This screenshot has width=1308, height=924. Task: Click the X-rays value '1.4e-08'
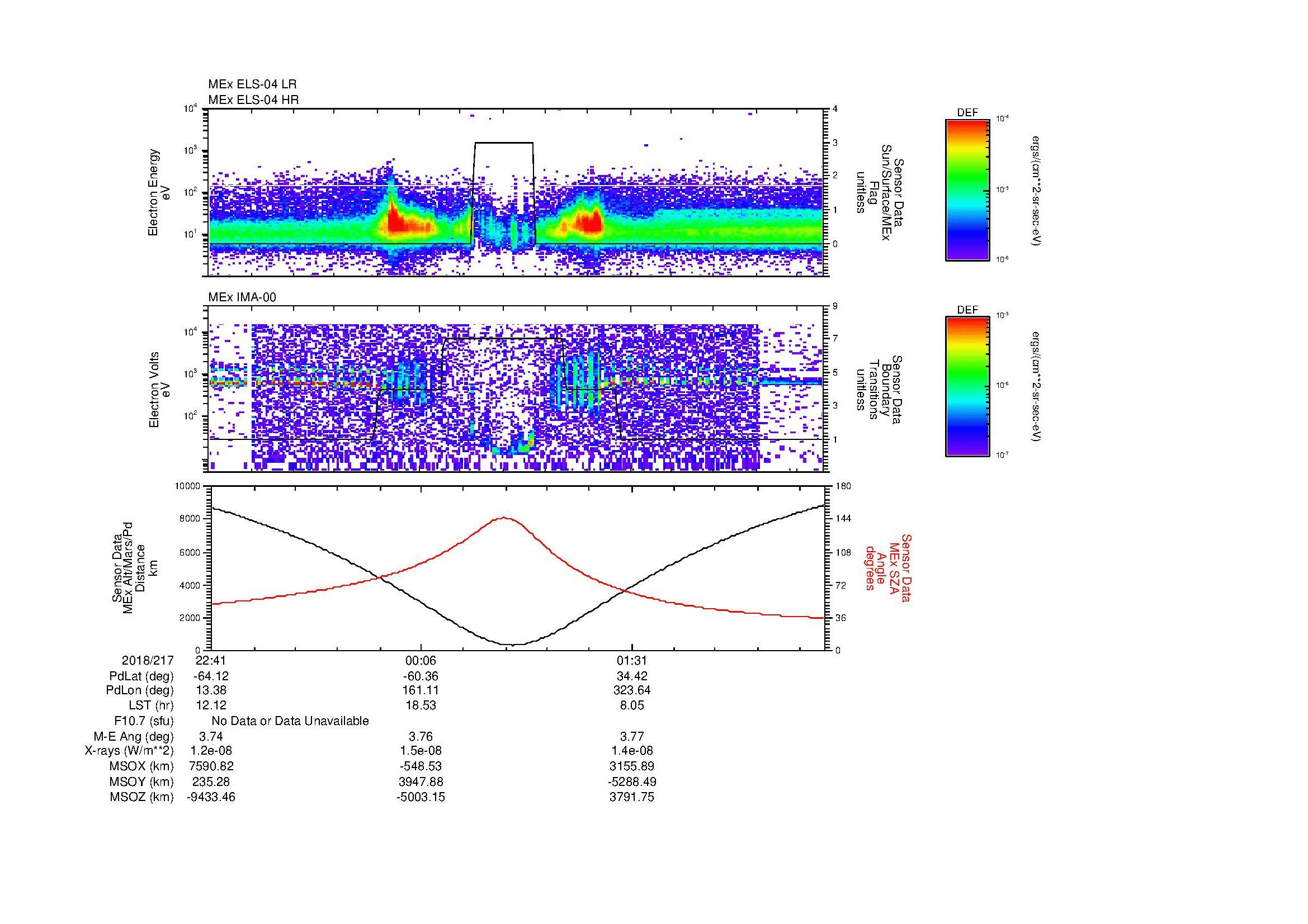pyautogui.click(x=632, y=751)
